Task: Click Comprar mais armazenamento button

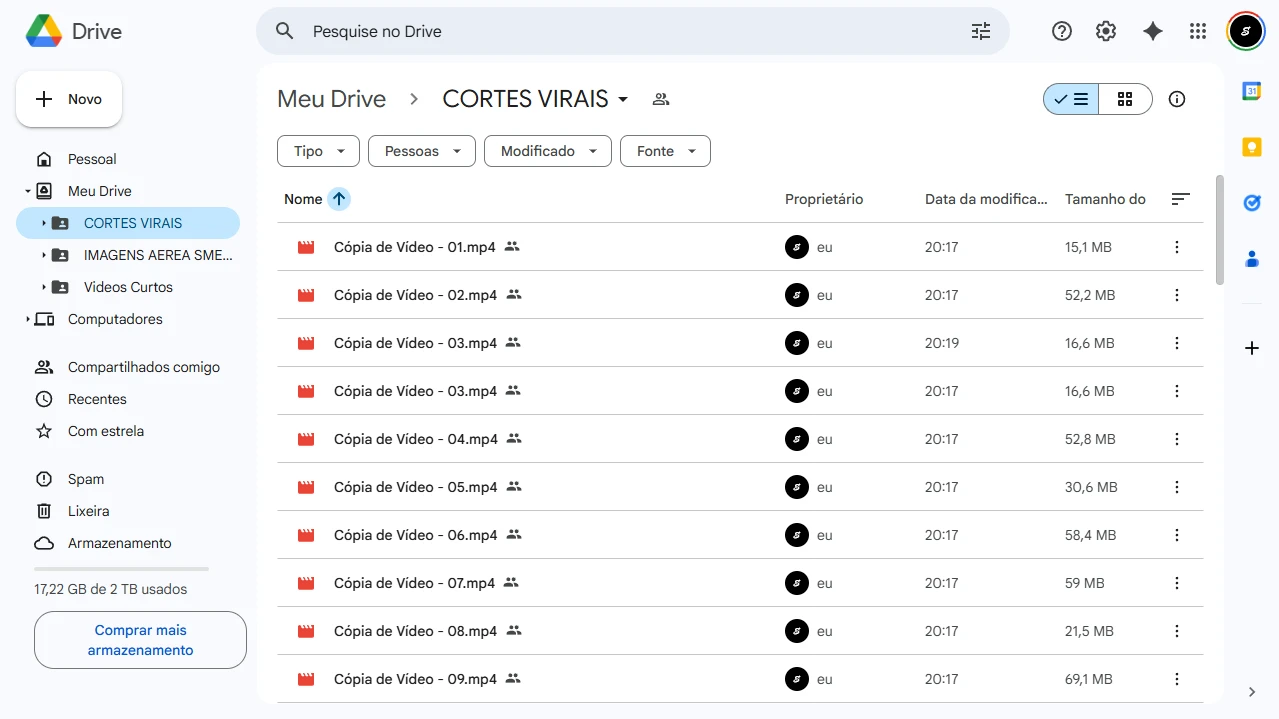Action: [140, 640]
